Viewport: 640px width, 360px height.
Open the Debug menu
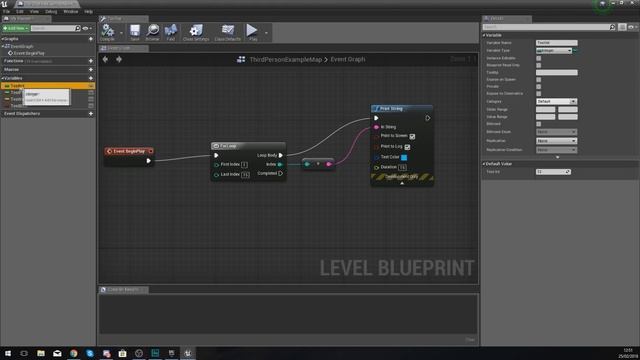tap(51, 11)
